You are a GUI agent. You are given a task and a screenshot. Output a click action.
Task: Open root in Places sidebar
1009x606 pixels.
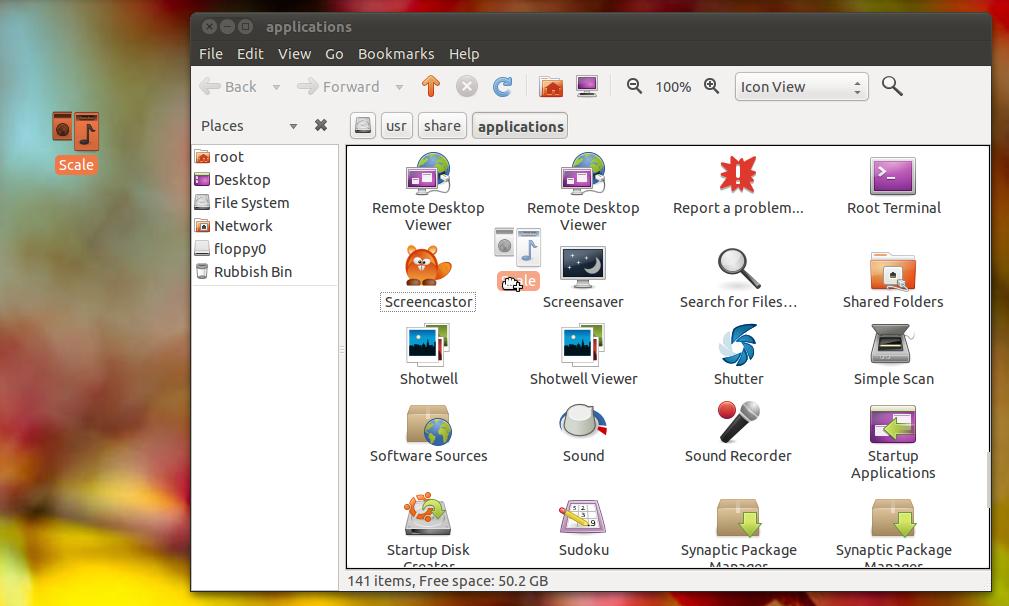[265, 157]
